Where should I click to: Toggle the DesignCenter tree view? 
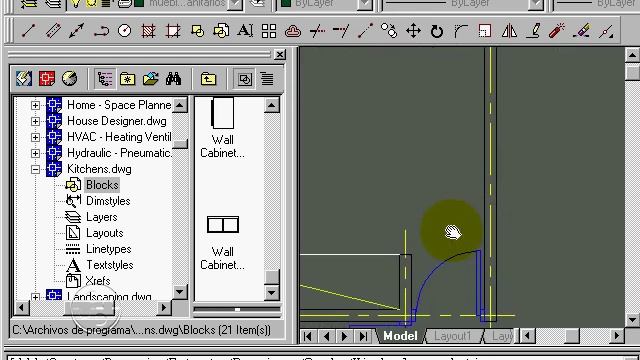(105, 78)
